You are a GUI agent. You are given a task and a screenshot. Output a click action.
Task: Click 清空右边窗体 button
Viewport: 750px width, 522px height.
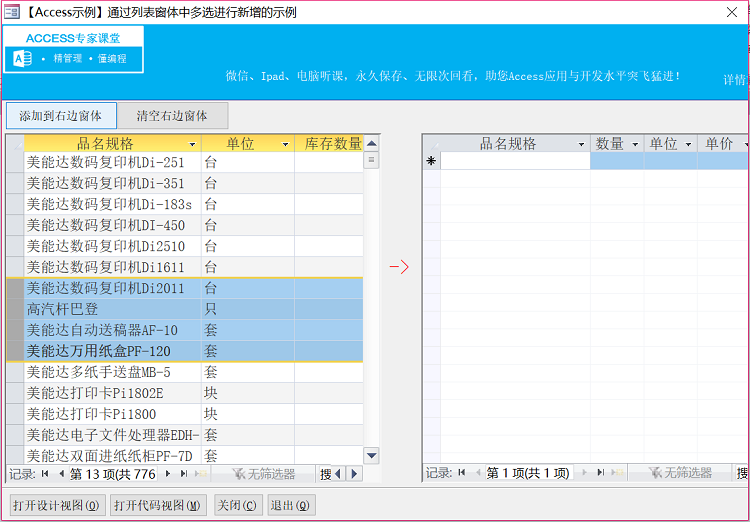pyautogui.click(x=172, y=116)
